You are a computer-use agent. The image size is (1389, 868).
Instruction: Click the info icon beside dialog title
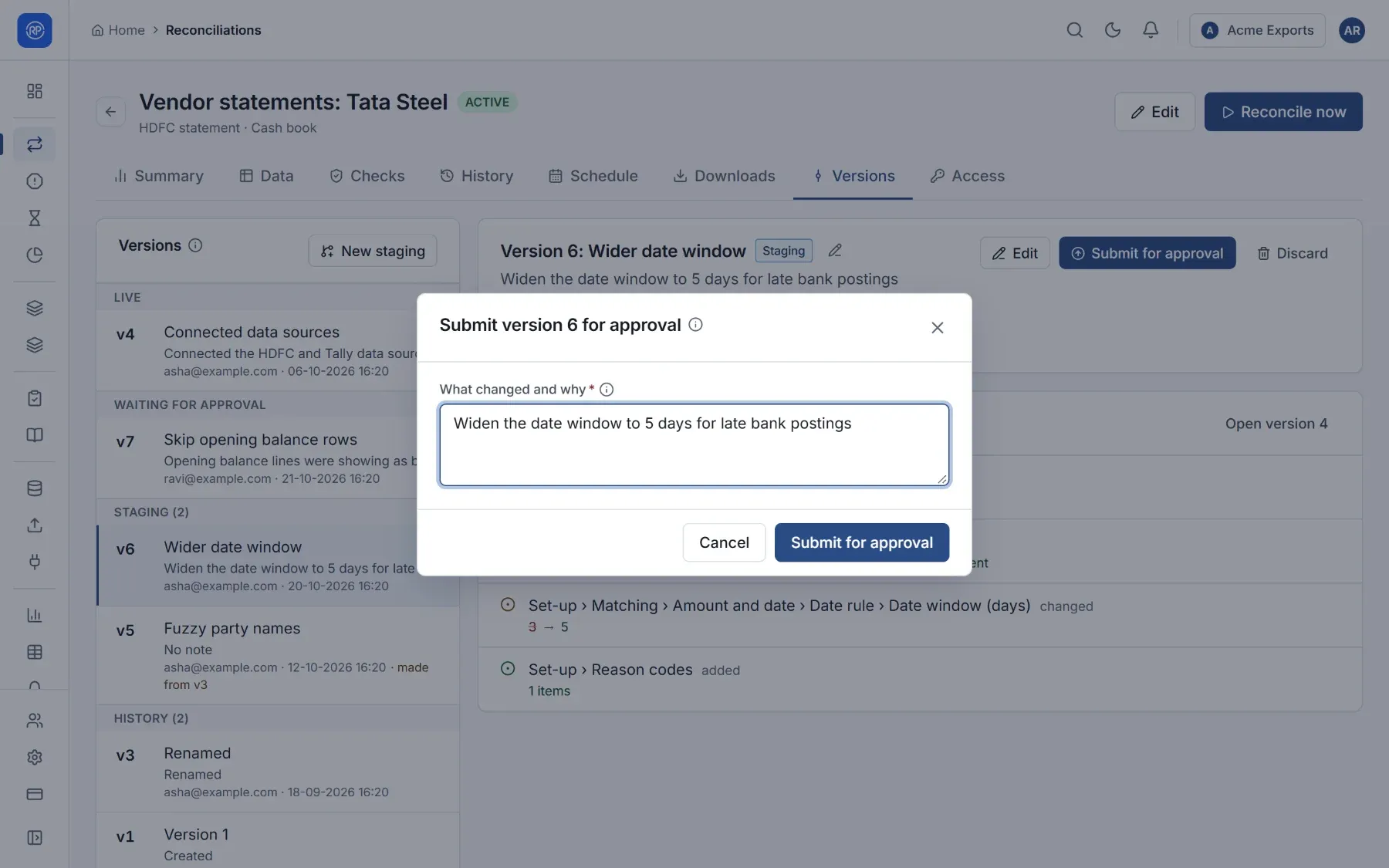(x=695, y=325)
